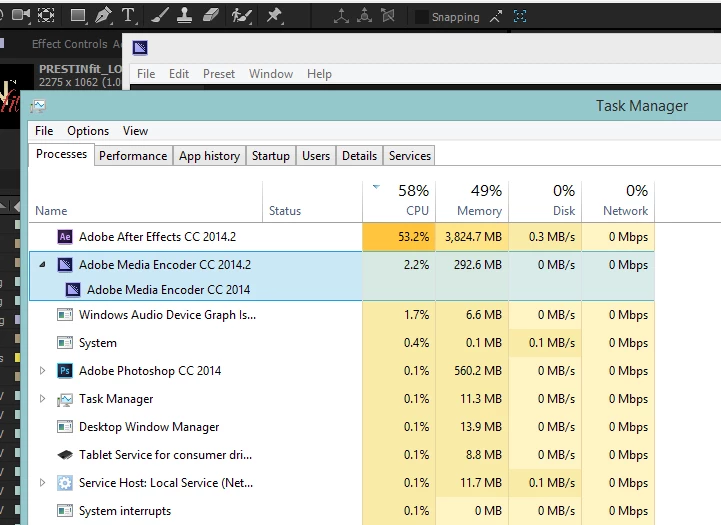Select the Windows Audio Device Graph process
This screenshot has height=525, width=721.
coord(342,315)
